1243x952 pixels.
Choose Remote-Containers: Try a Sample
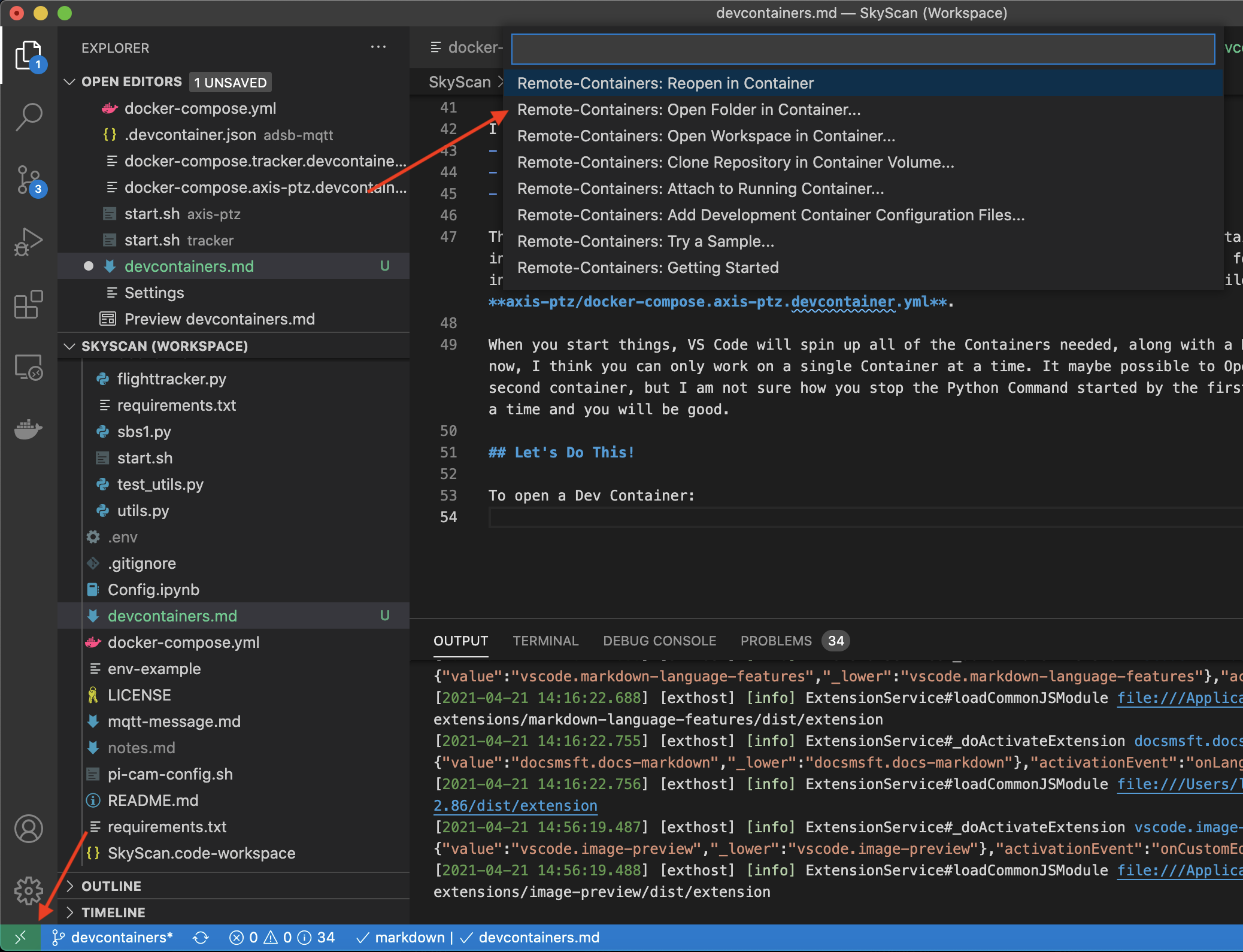pyautogui.click(x=863, y=241)
